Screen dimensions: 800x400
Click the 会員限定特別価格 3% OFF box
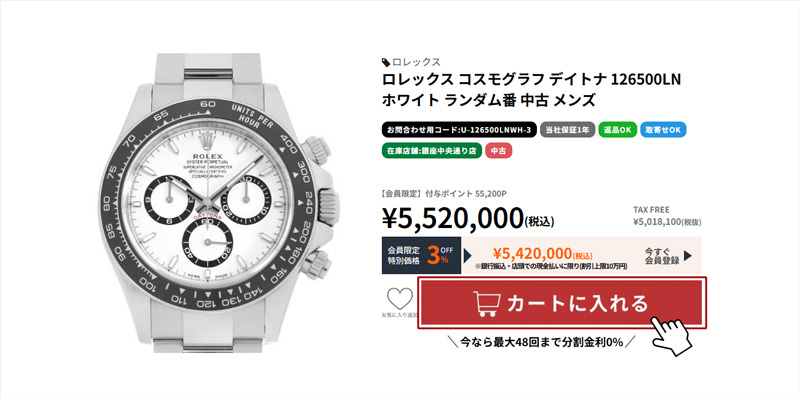click(x=421, y=255)
